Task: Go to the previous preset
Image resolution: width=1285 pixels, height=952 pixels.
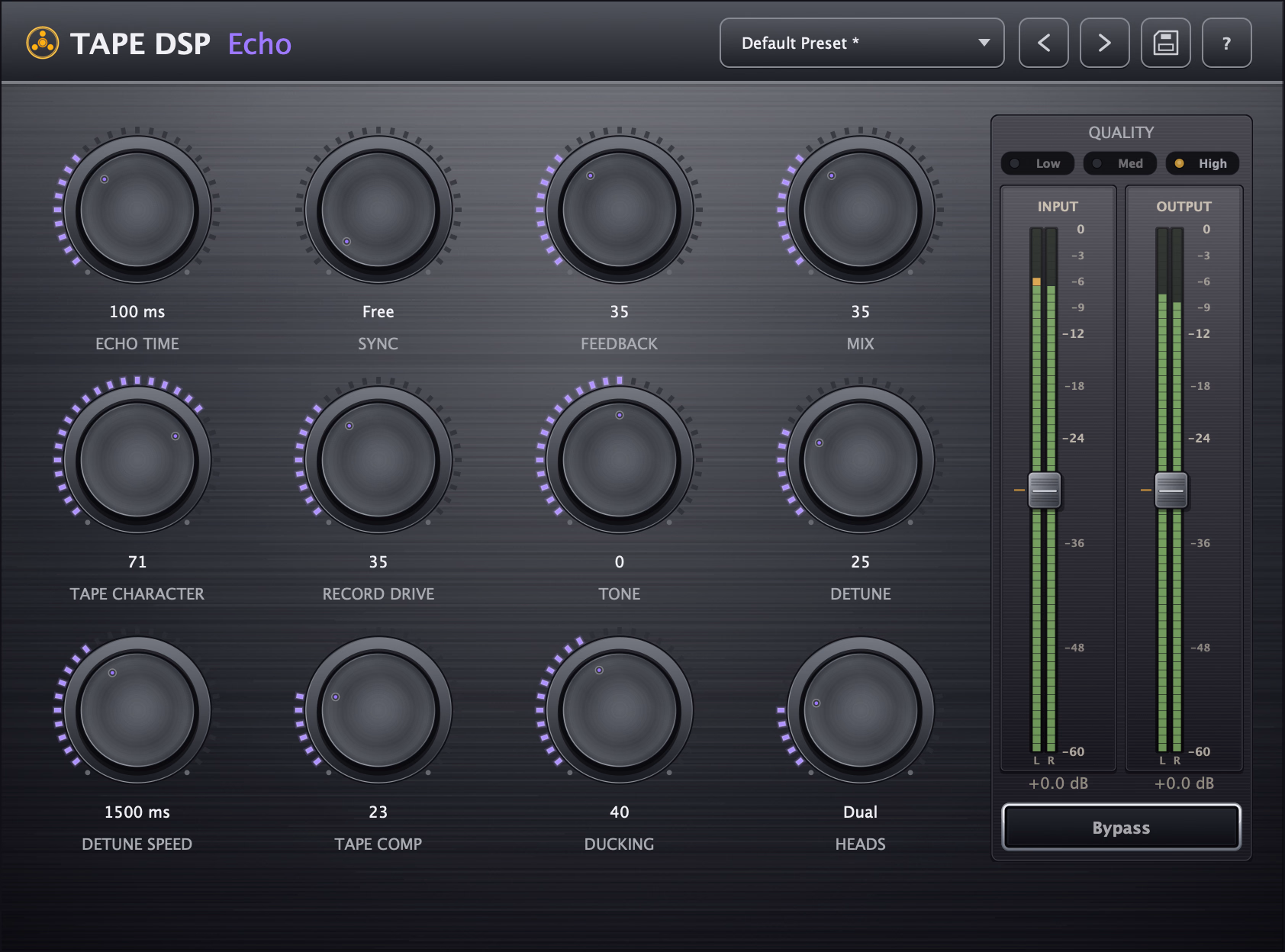Action: click(x=1043, y=43)
